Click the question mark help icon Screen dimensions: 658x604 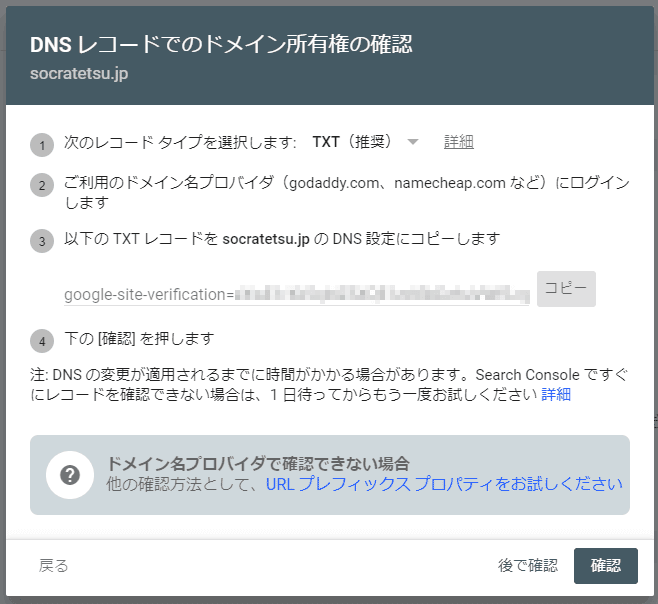70,475
